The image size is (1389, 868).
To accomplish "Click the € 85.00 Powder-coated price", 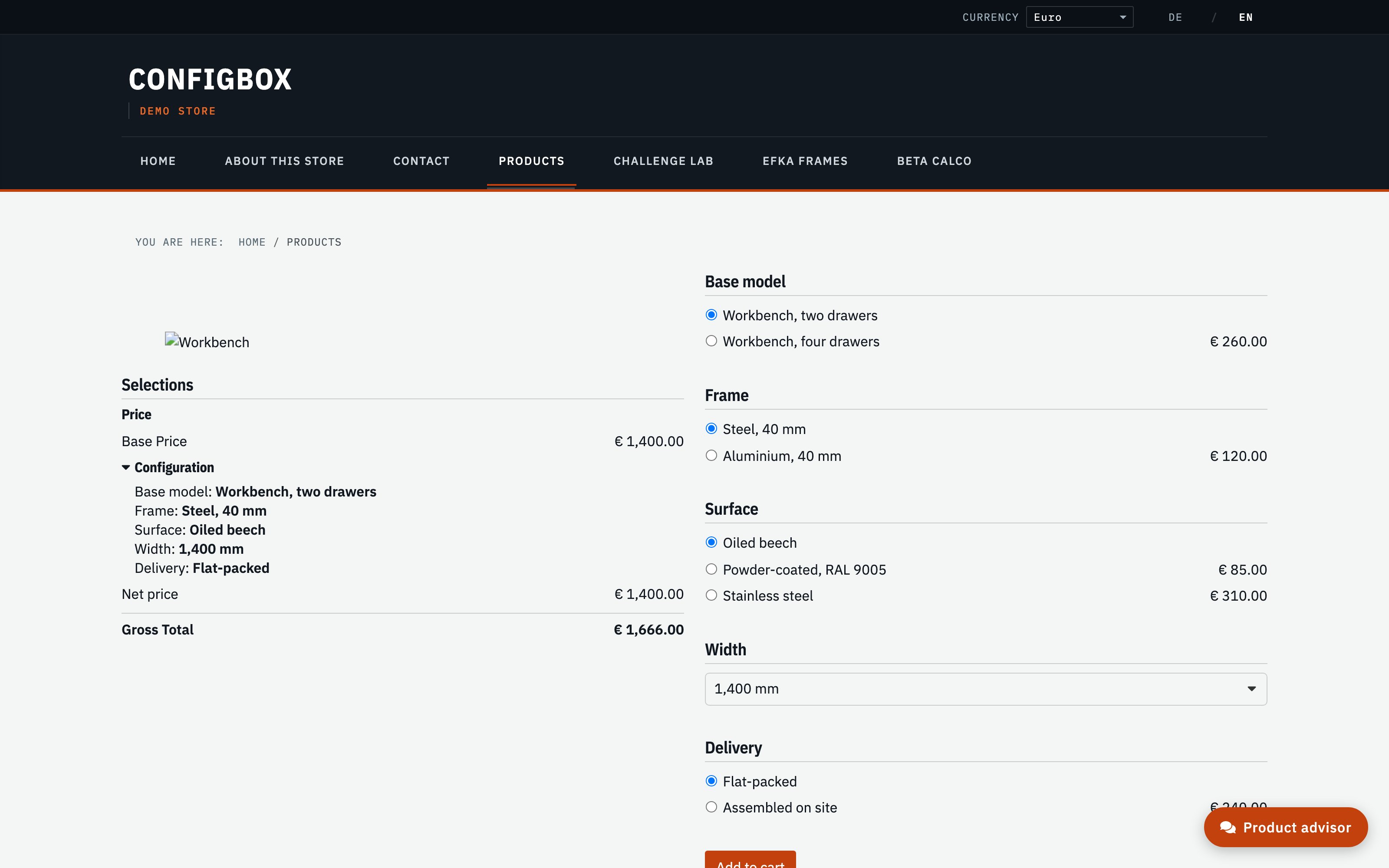I will click(1242, 569).
